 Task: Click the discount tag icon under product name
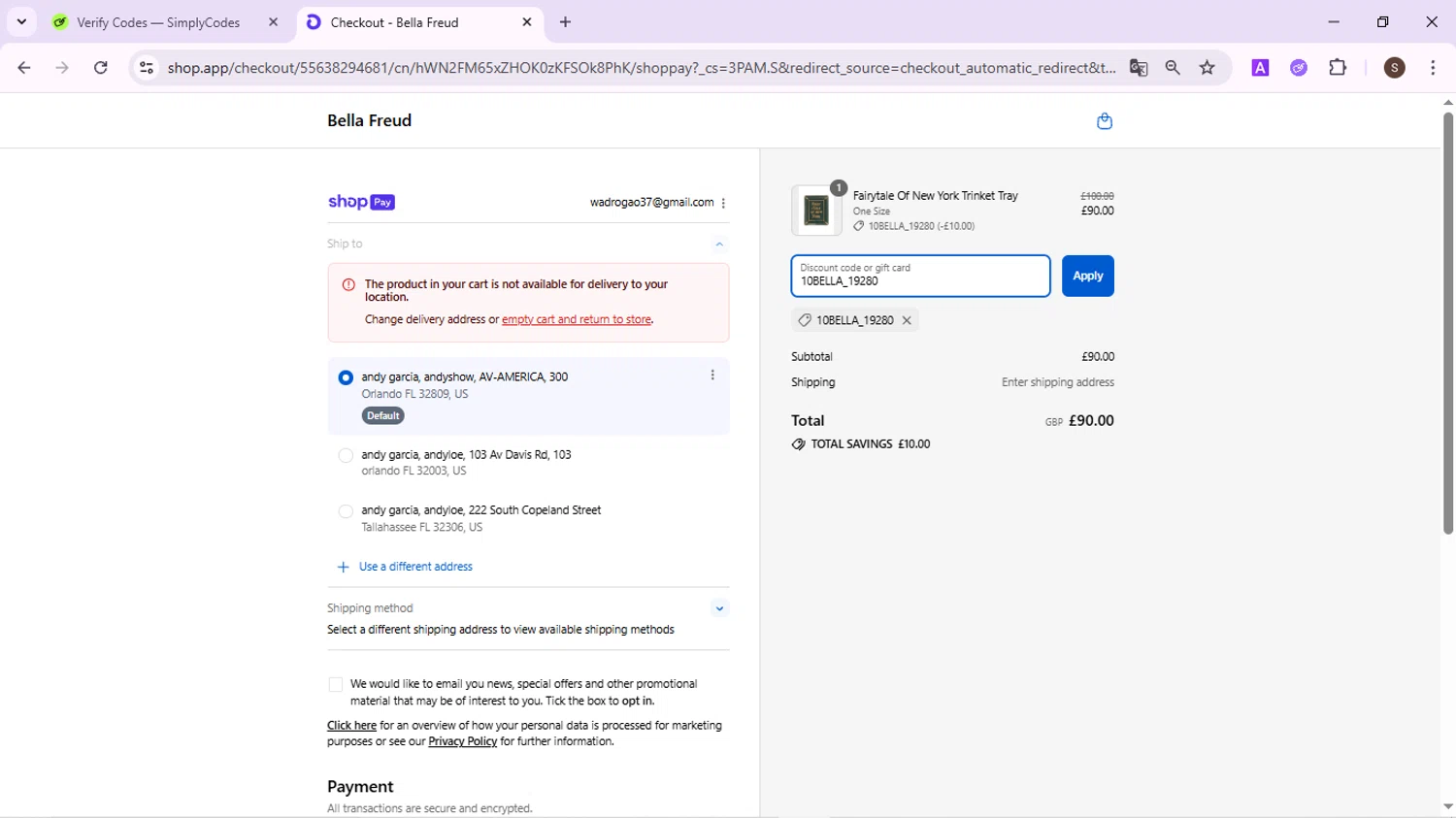click(858, 226)
